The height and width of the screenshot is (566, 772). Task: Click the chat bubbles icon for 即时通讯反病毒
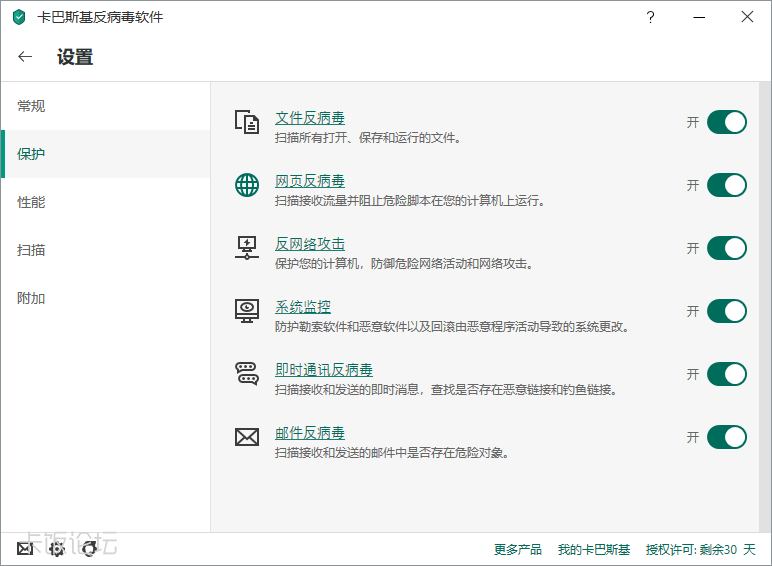[246, 374]
